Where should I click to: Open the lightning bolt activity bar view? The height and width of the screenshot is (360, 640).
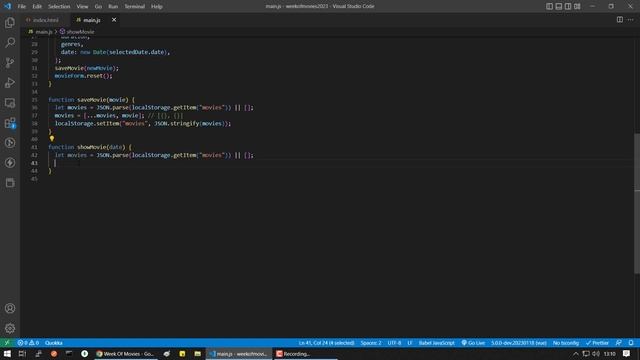[10, 162]
